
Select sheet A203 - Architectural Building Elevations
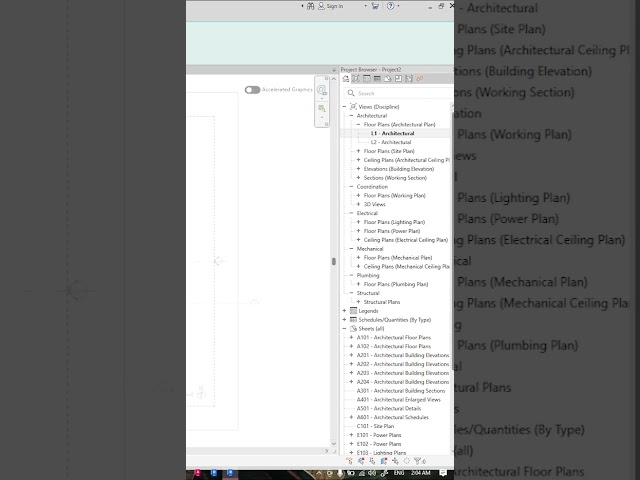[x=403, y=373]
